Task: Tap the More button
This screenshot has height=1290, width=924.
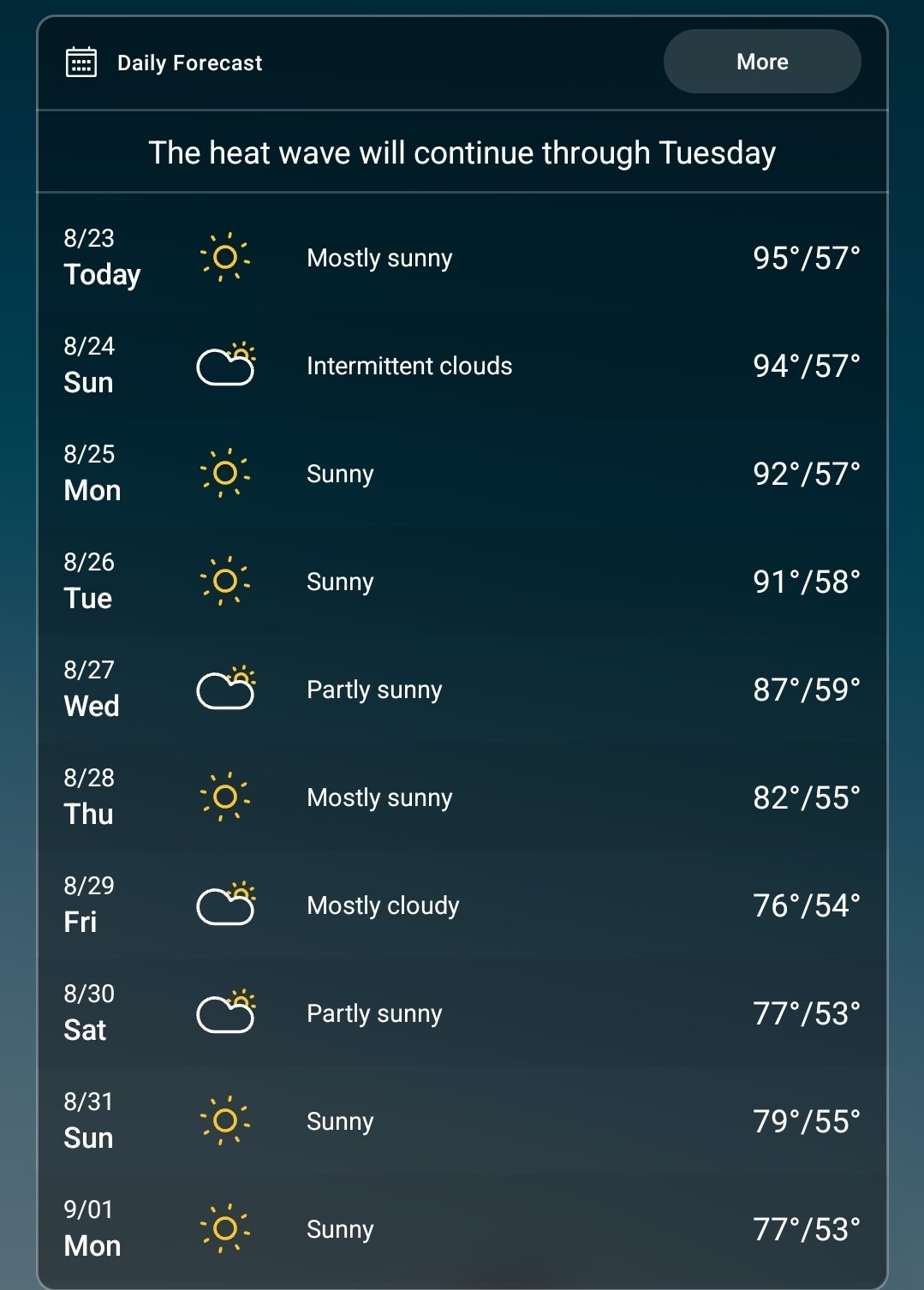Action: [762, 62]
